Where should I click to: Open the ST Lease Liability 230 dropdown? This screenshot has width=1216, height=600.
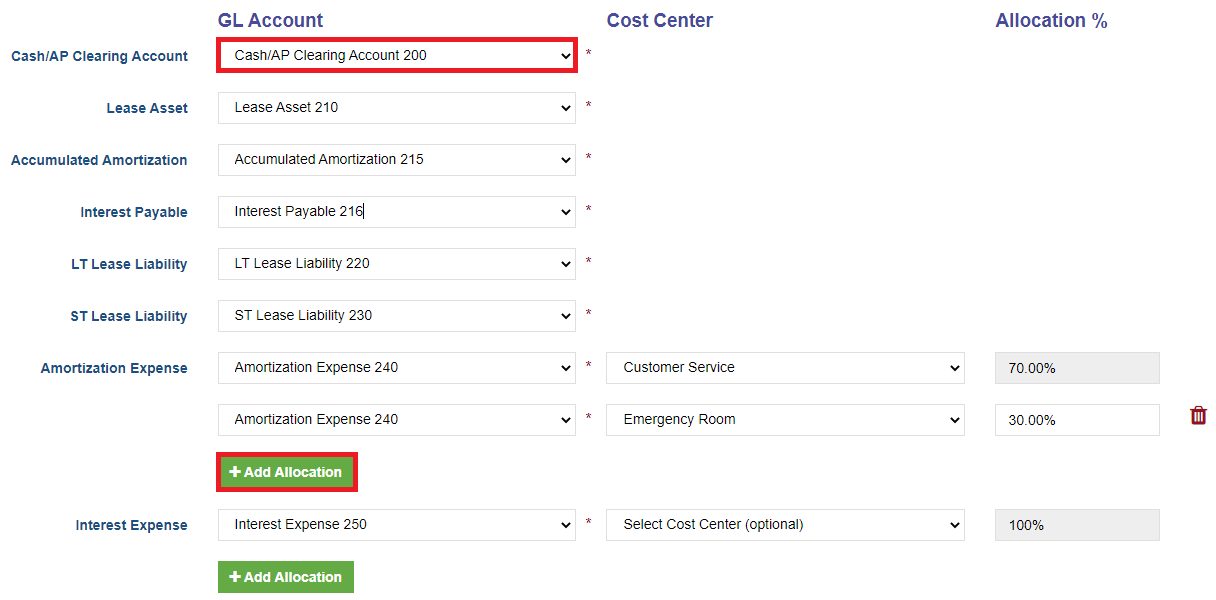coord(397,316)
